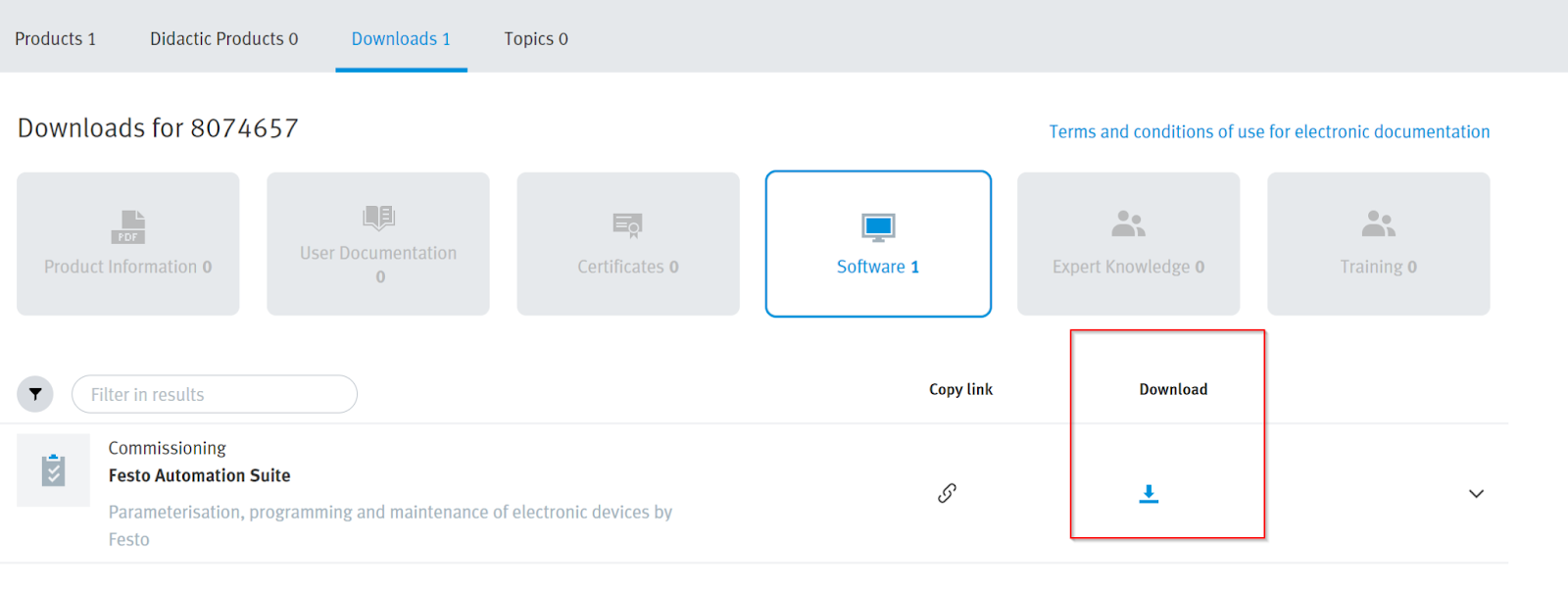Open the Certificates 0 category card

[x=628, y=244]
